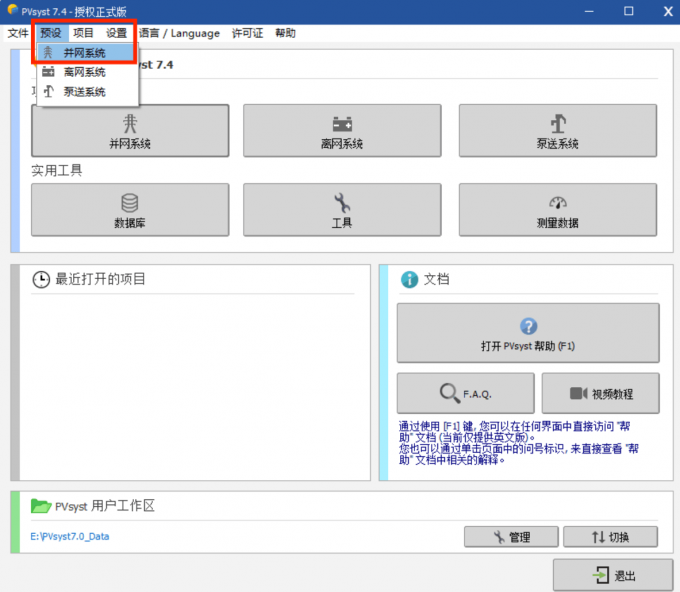Click the wrench icon on 工具 button

[x=342, y=203]
